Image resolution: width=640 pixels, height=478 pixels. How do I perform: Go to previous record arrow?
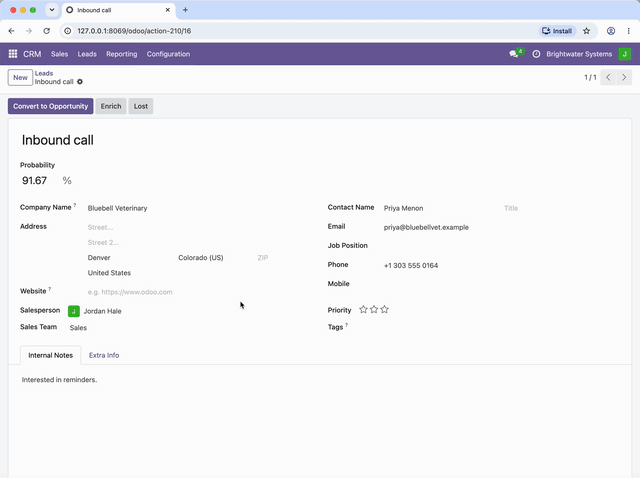pos(608,77)
